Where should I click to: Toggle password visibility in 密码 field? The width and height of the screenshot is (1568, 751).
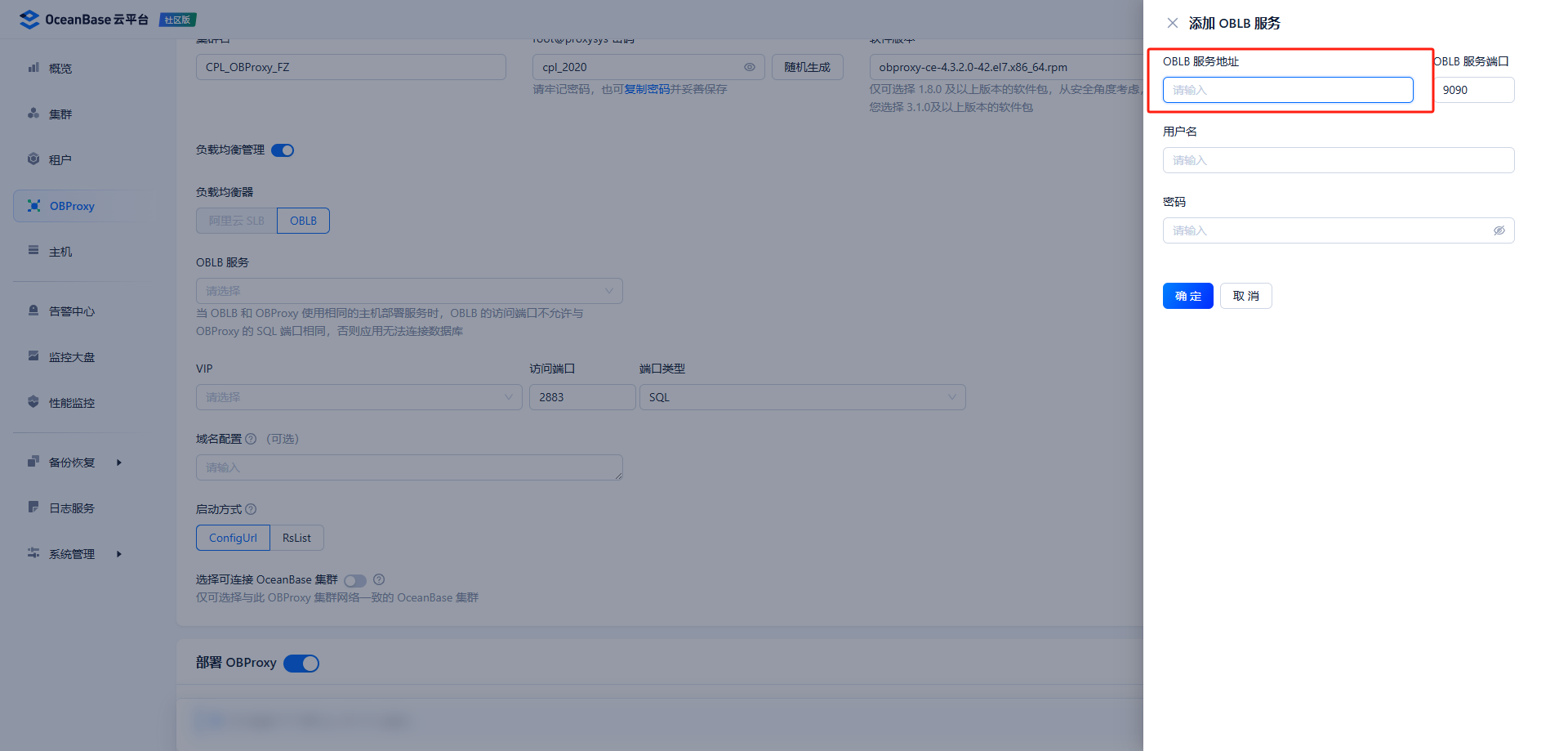click(1499, 230)
